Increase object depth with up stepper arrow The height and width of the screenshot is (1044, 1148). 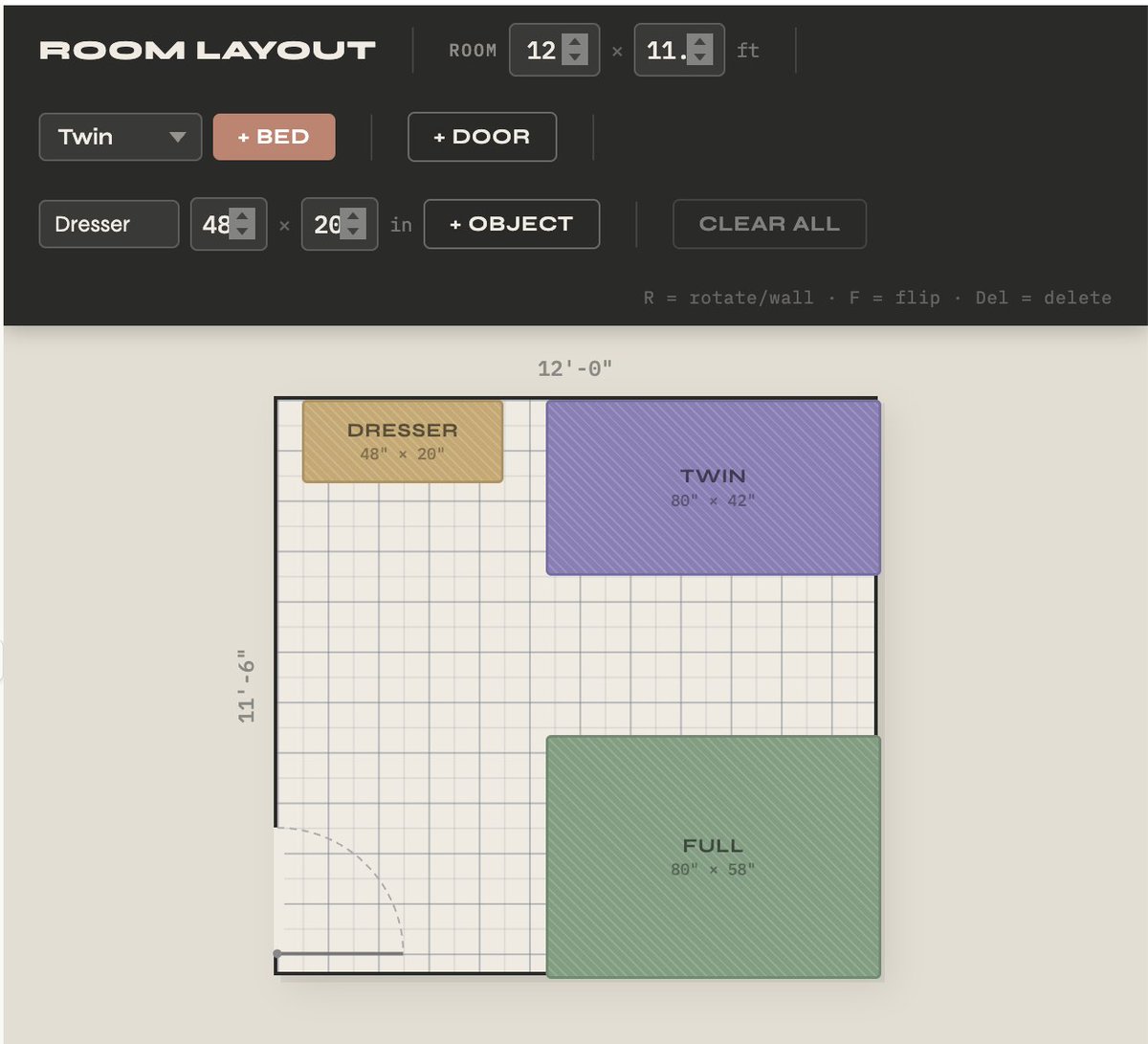coord(354,216)
